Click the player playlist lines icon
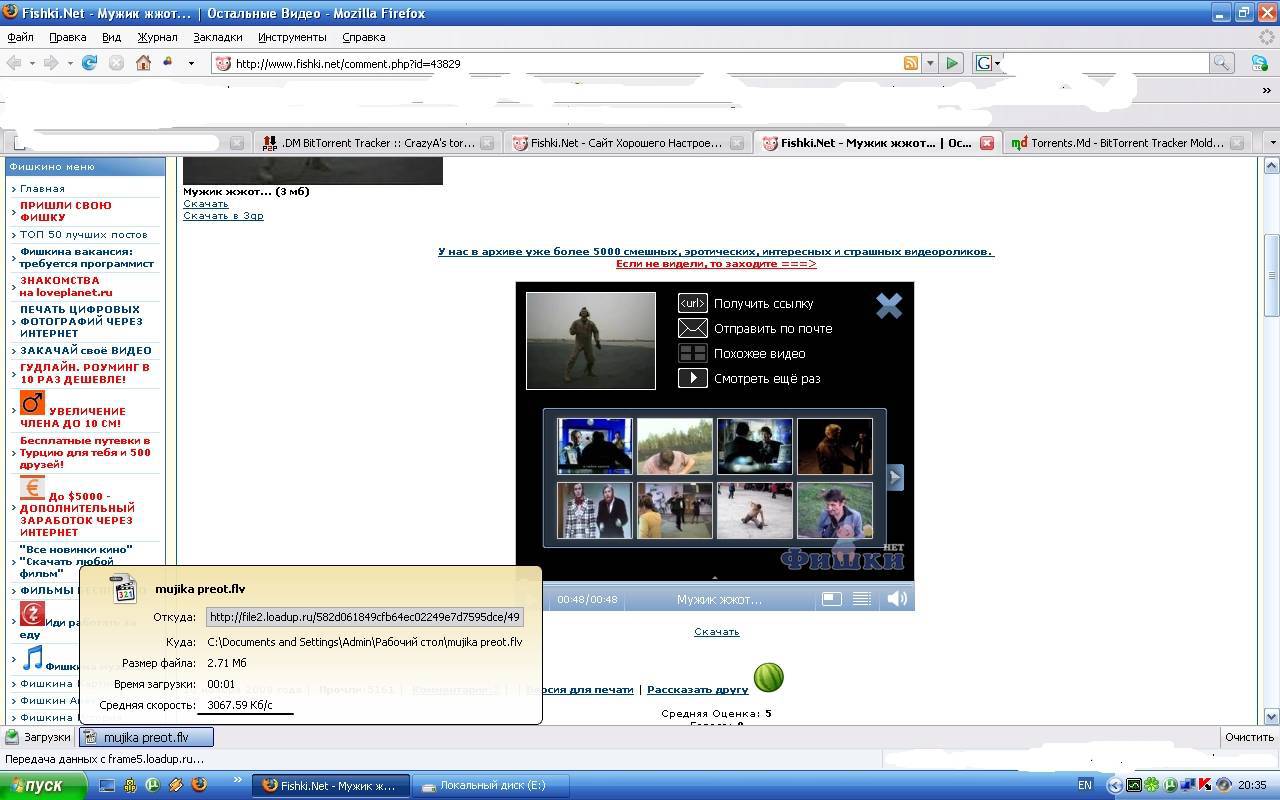 862,598
